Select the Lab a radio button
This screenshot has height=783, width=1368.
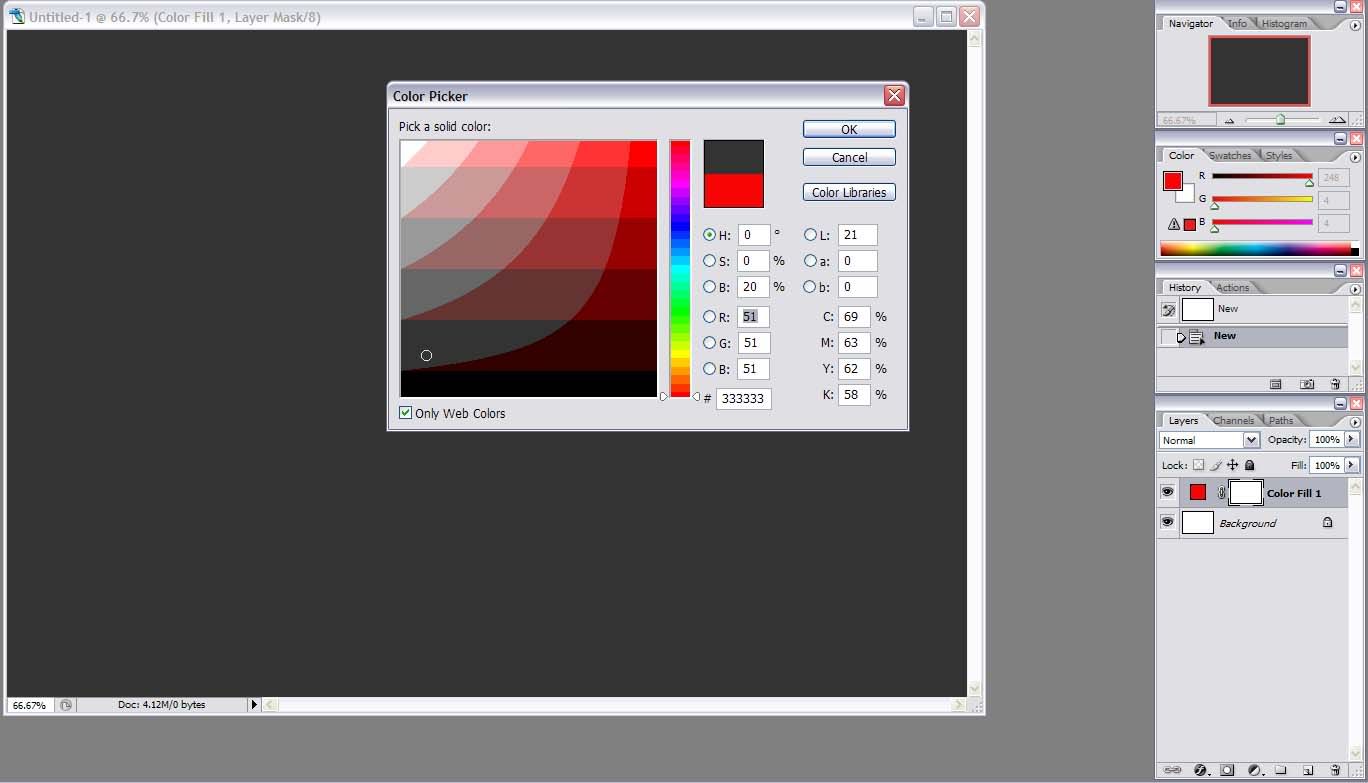pos(810,261)
